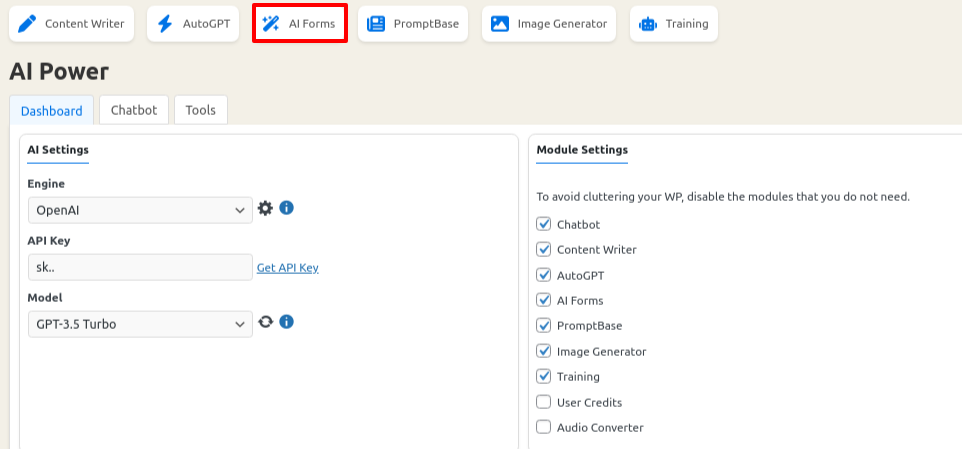Click the Image Generator picture icon
Viewport: 962px width, 449px height.
coord(500,24)
